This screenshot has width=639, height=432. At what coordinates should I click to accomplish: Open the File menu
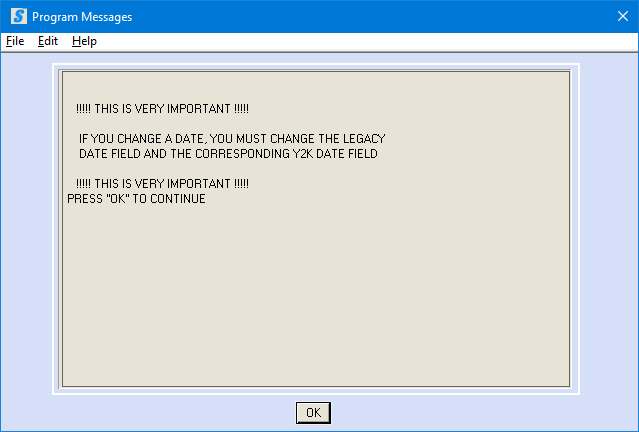15,41
